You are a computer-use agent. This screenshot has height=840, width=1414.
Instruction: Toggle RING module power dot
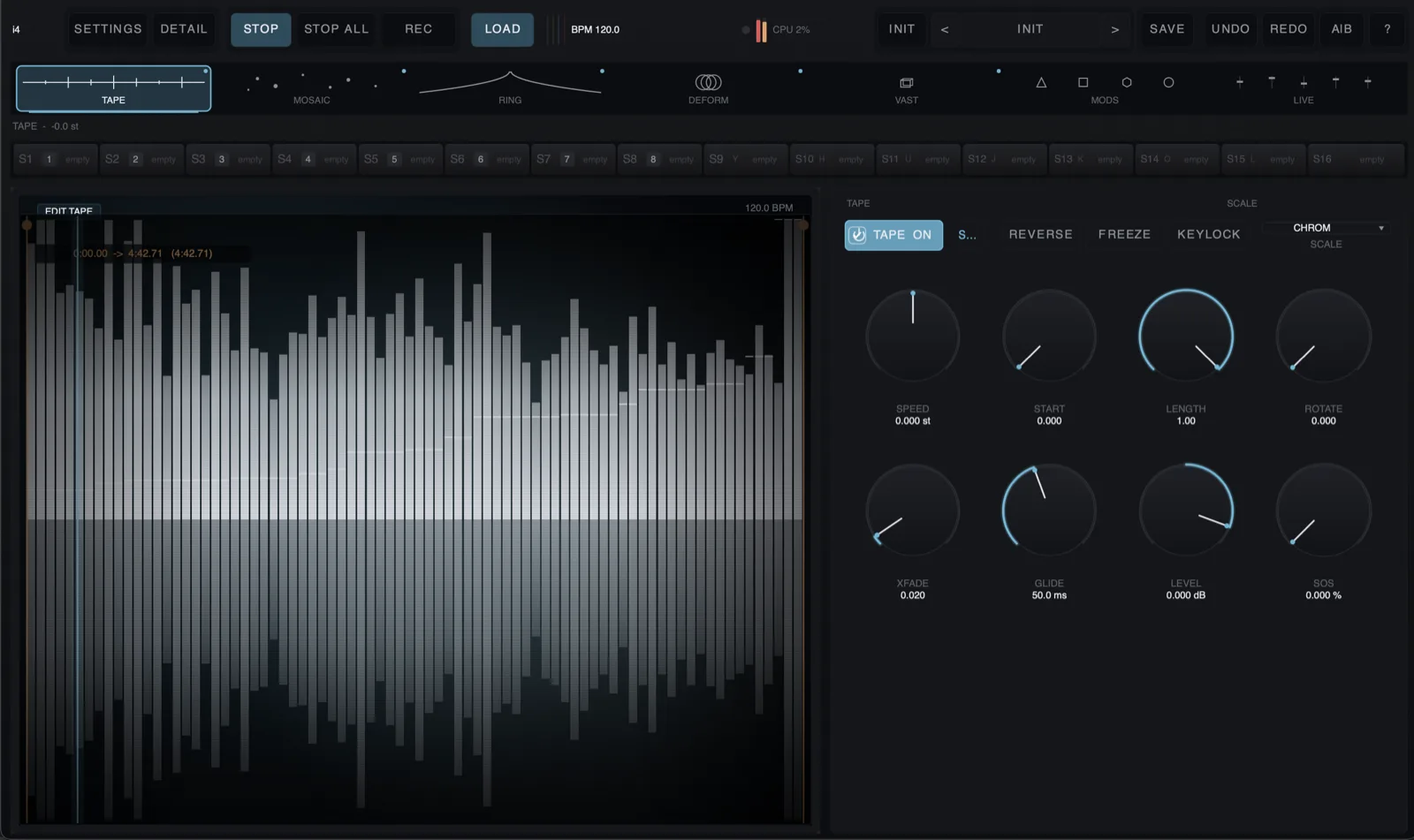coord(602,71)
